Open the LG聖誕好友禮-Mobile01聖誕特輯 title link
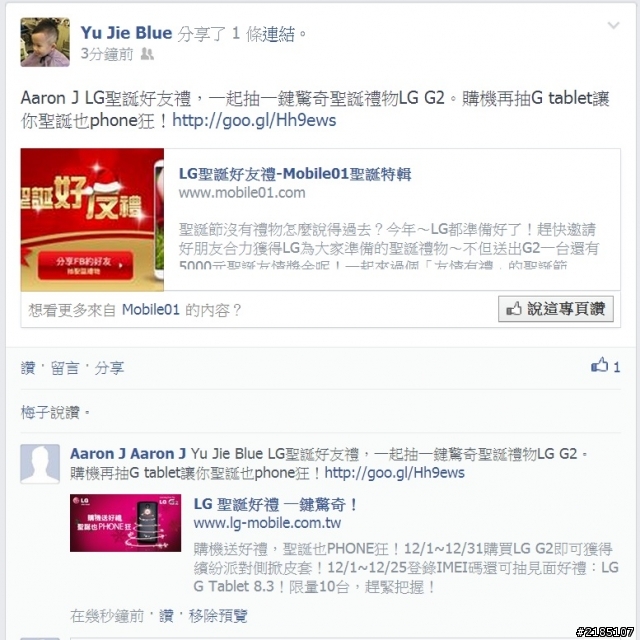Screen dimensions: 640x640 pos(295,174)
